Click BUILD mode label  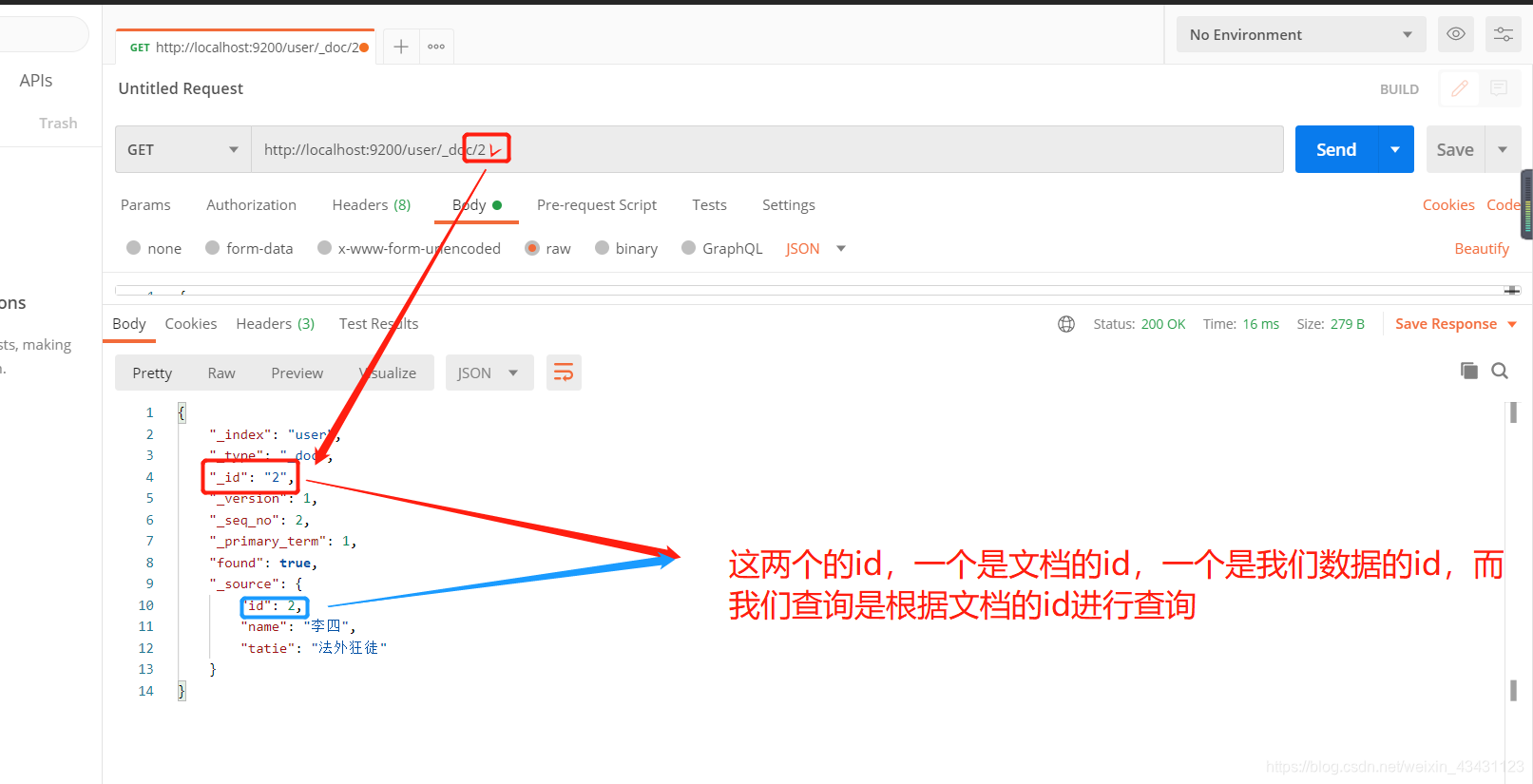click(x=1399, y=88)
